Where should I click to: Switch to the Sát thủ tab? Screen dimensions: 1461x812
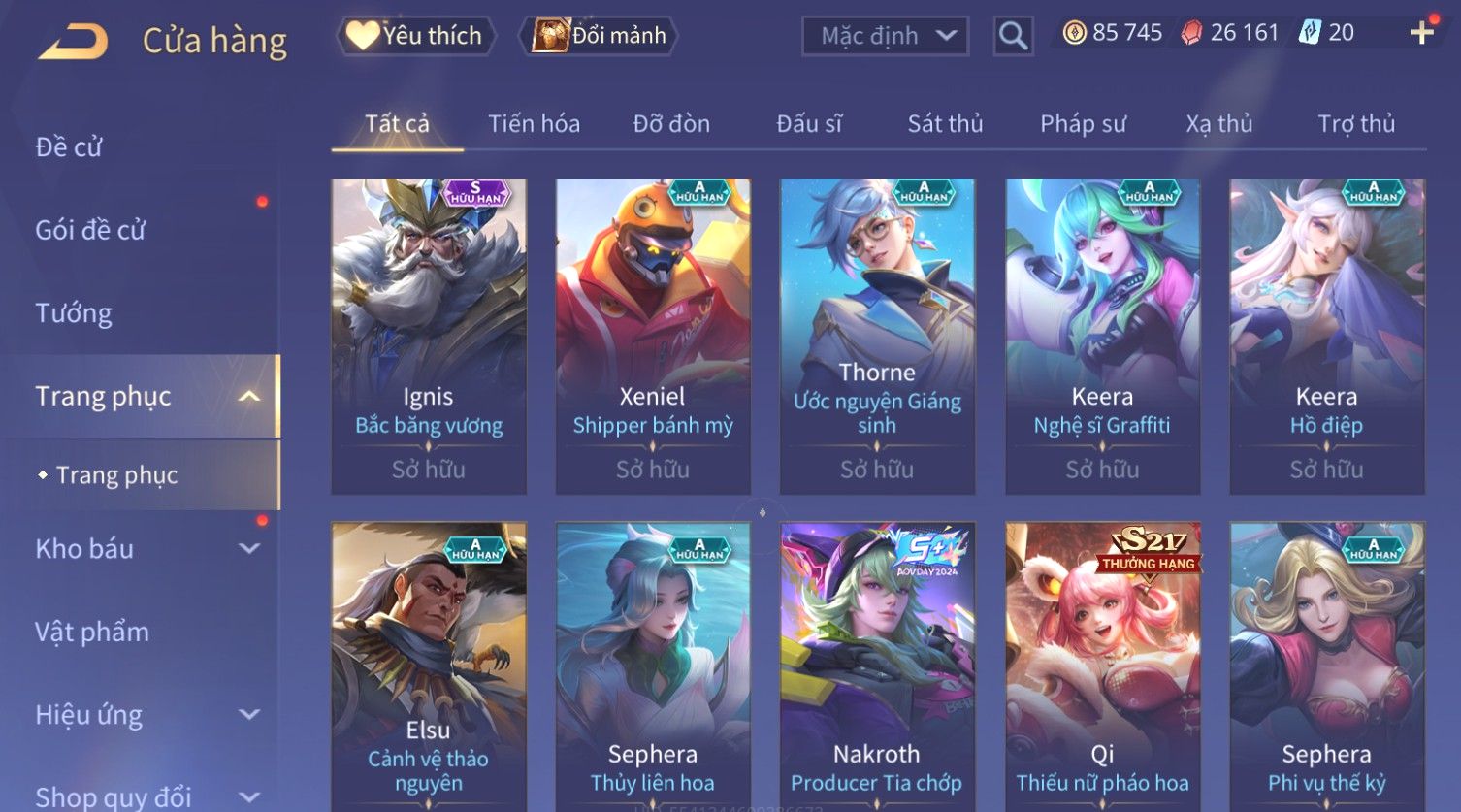point(945,124)
